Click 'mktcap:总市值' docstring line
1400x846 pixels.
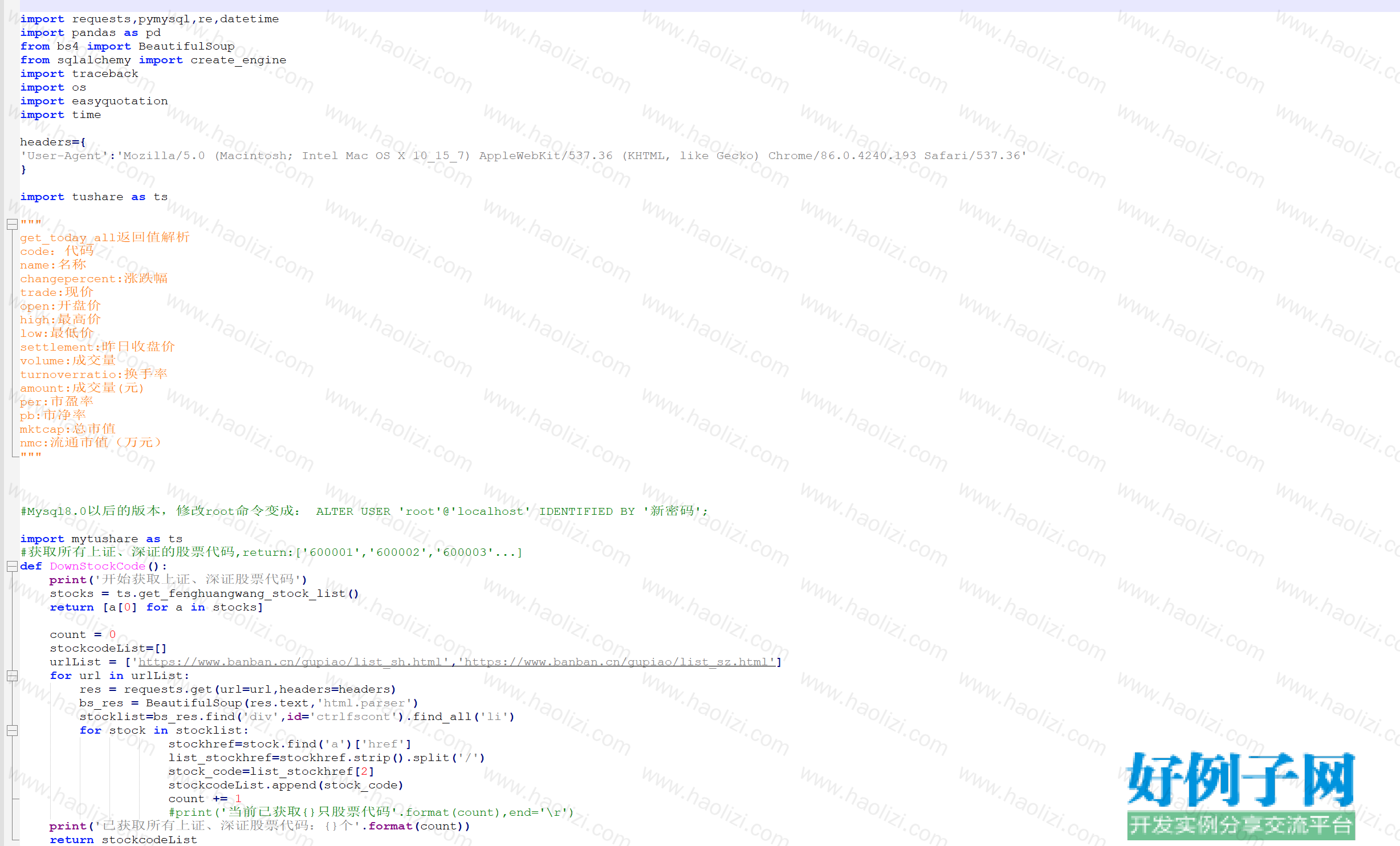click(68, 429)
